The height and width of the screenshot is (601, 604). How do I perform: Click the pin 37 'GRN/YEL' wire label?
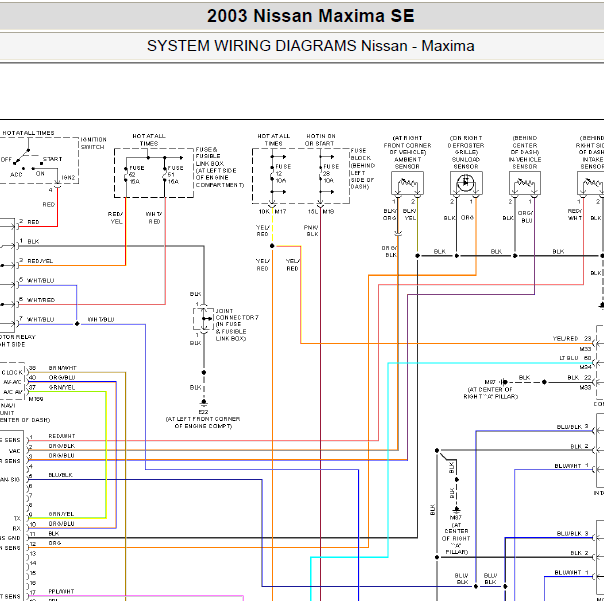tap(62, 387)
